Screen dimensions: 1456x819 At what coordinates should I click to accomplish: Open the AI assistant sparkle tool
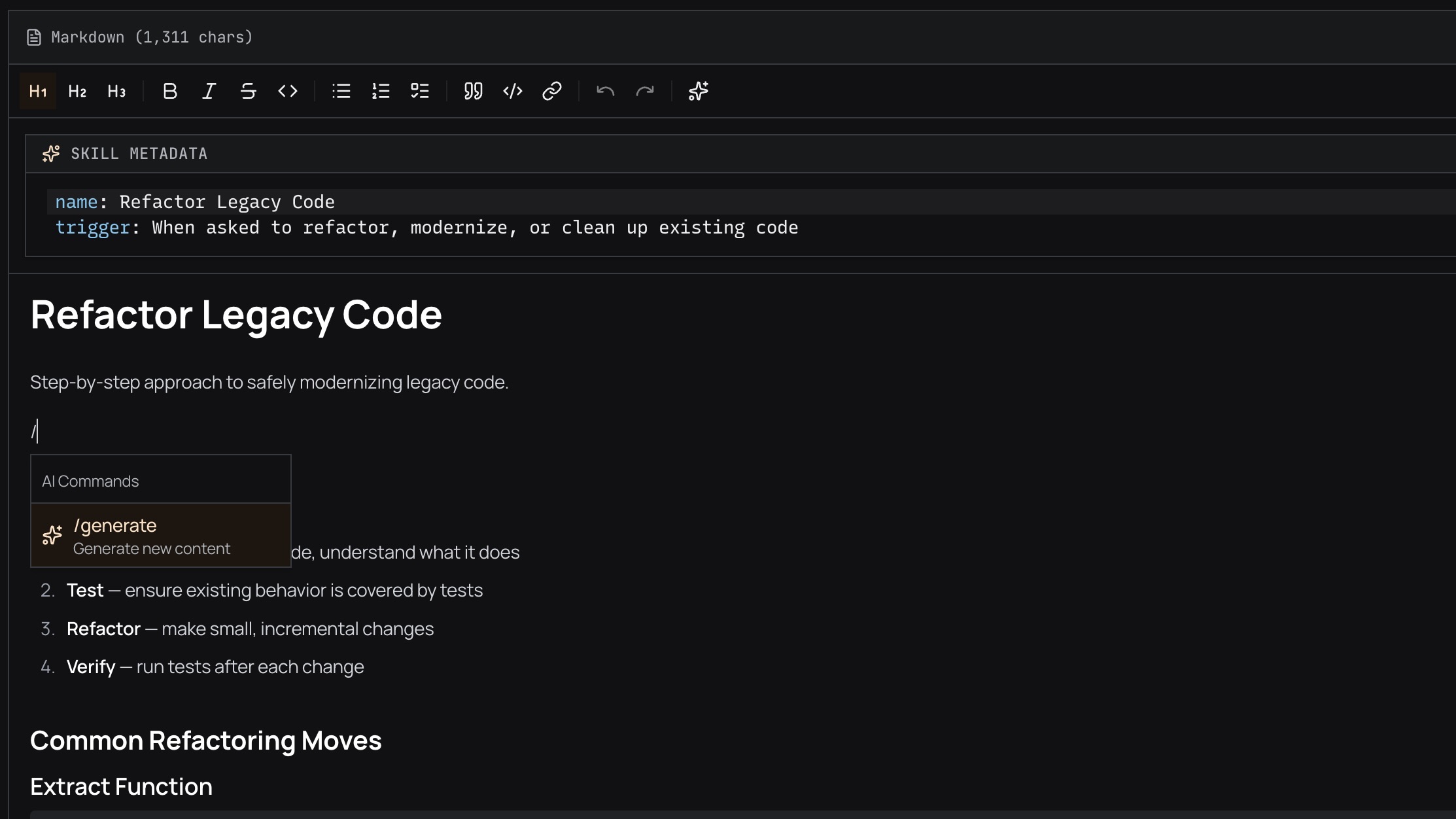[x=697, y=91]
